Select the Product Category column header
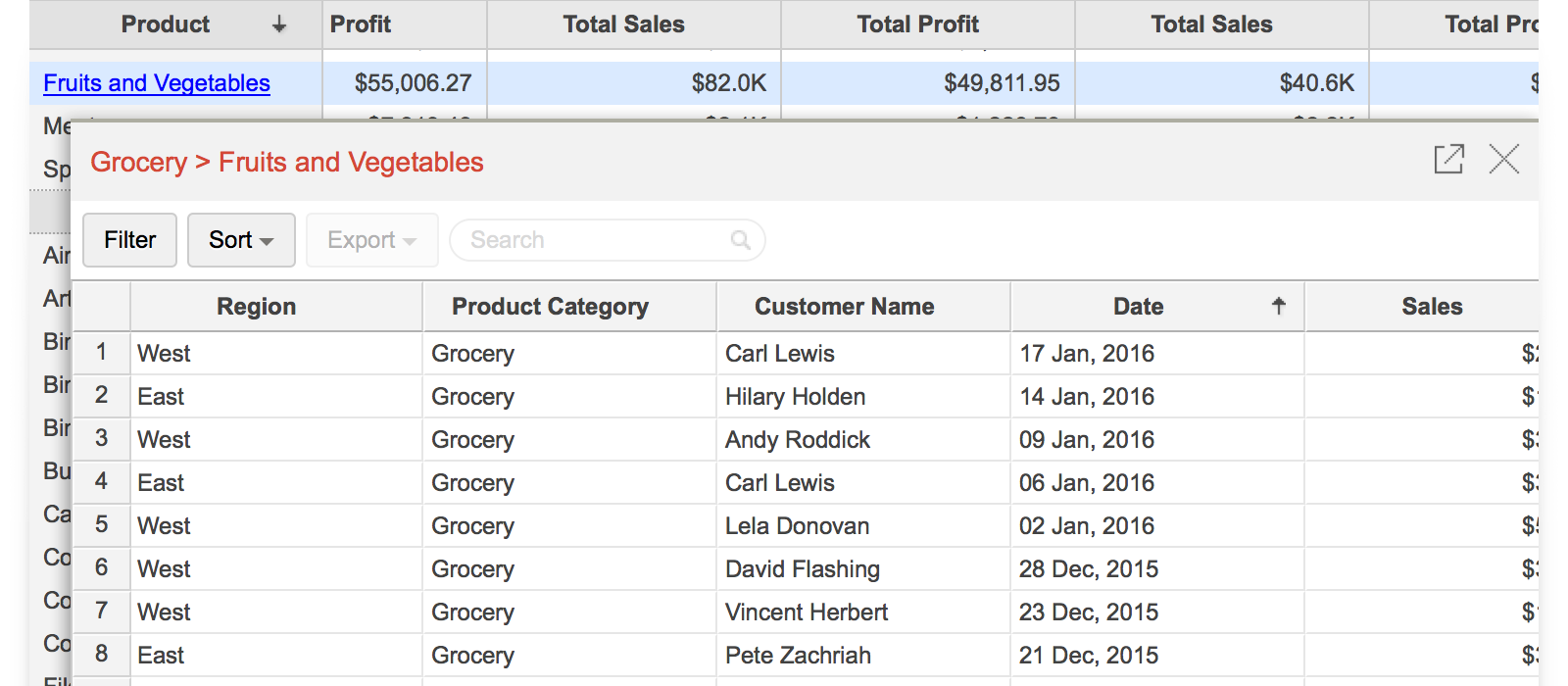This screenshot has width=1568, height=686. click(550, 307)
